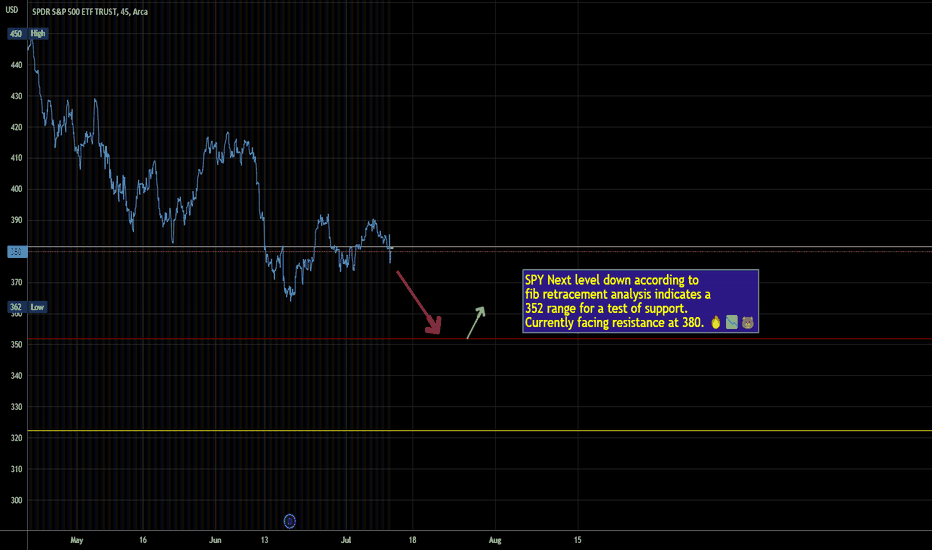Click the May date label
This screenshot has height=550, width=932.
tap(77, 540)
